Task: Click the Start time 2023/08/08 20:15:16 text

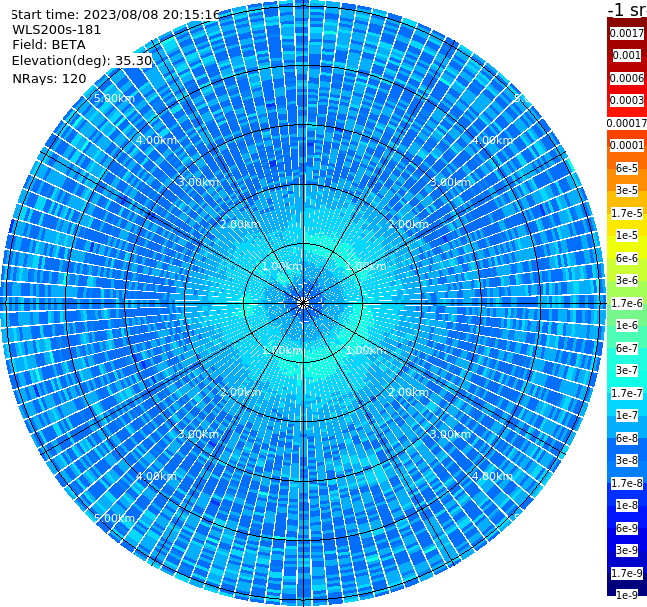Action: [x=115, y=14]
